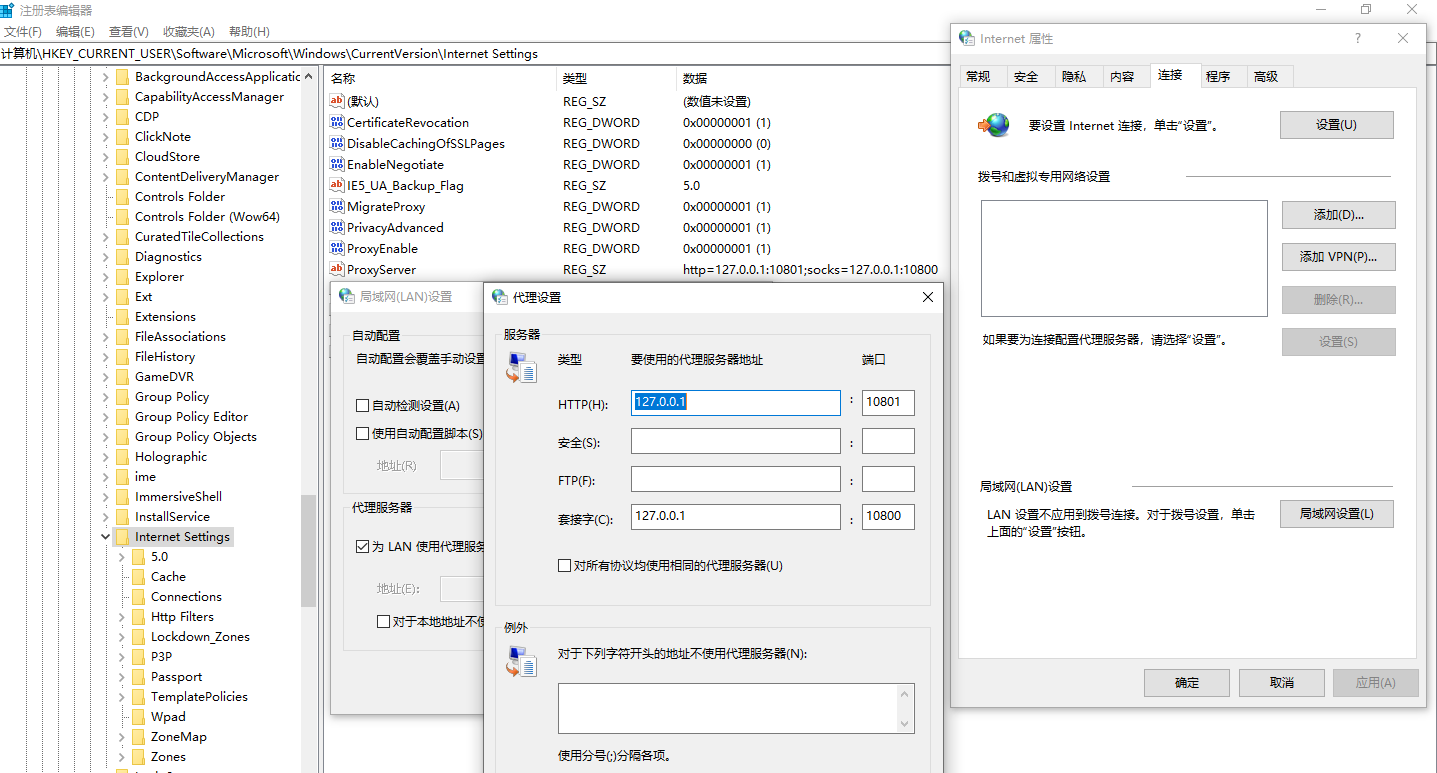The width and height of the screenshot is (1437, 773).
Task: Expand the Lockdown_Zones tree node
Action: (x=123, y=637)
